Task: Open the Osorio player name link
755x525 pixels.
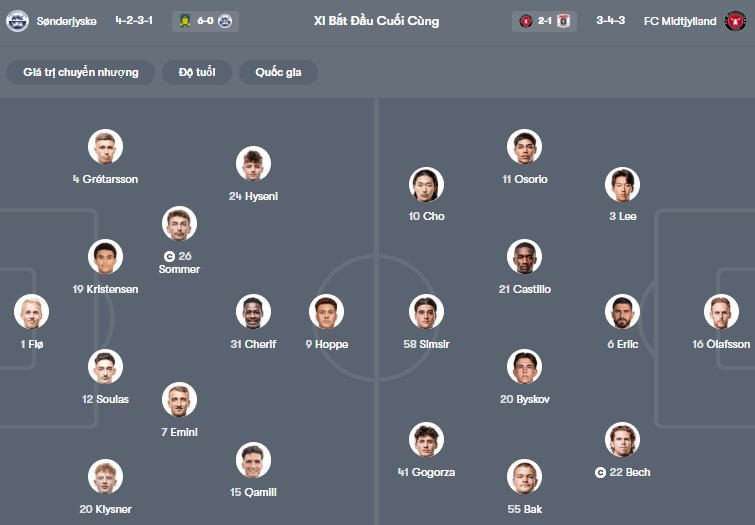Action: coord(525,179)
